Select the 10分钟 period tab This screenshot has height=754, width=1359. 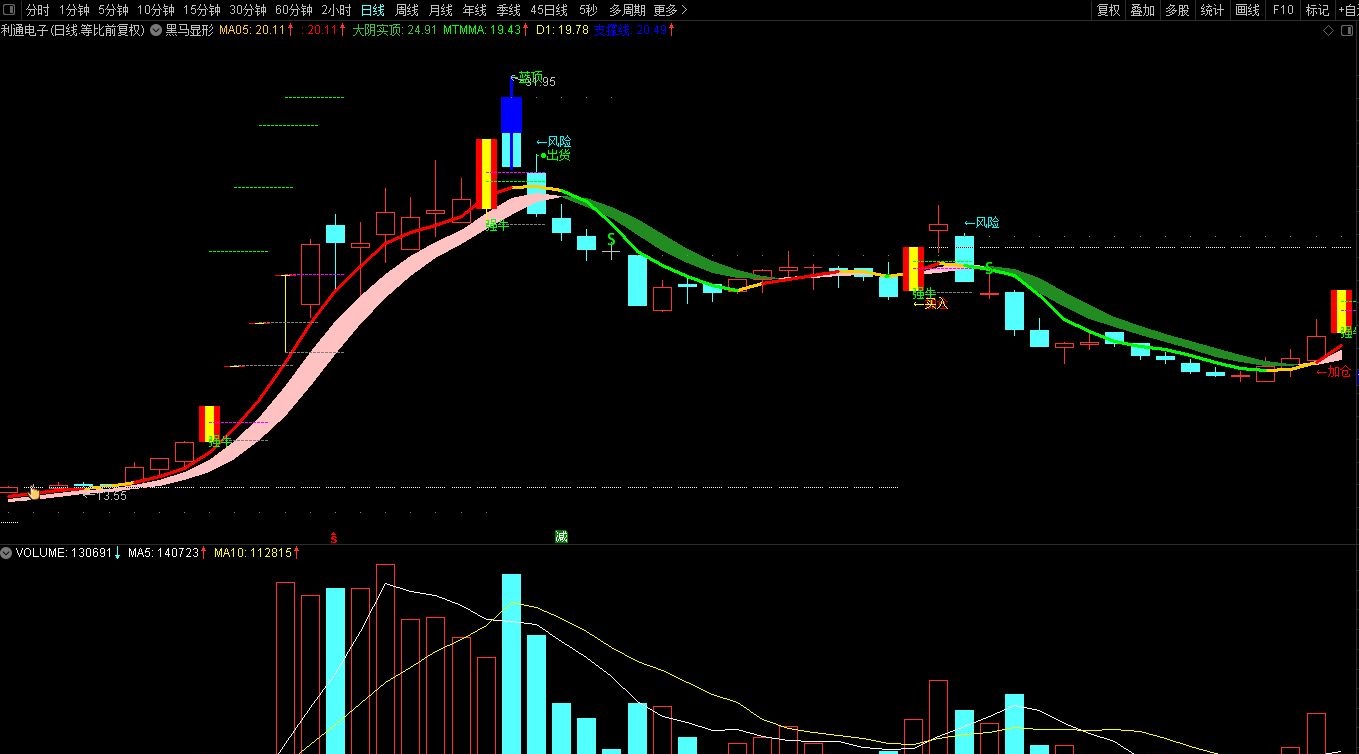(155, 10)
